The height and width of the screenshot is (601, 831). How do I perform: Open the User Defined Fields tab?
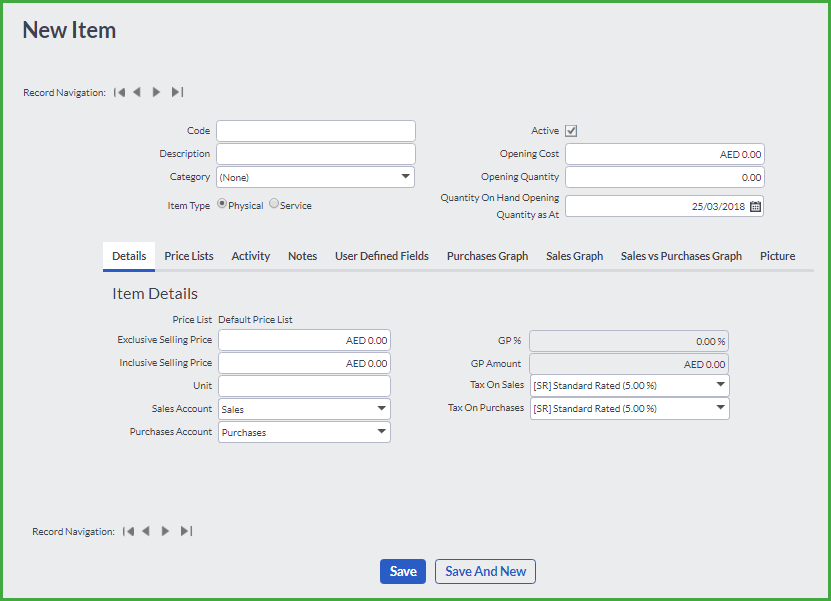point(382,256)
